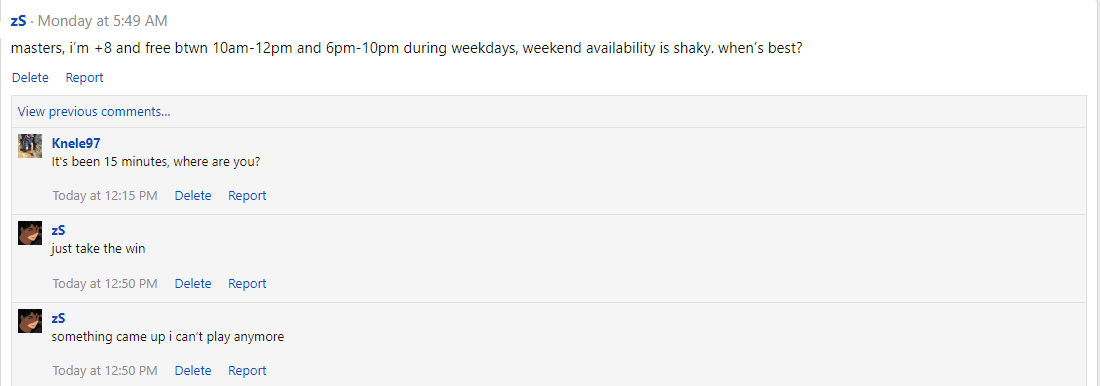Report Knele97's comment
The height and width of the screenshot is (386, 1100).
247,196
